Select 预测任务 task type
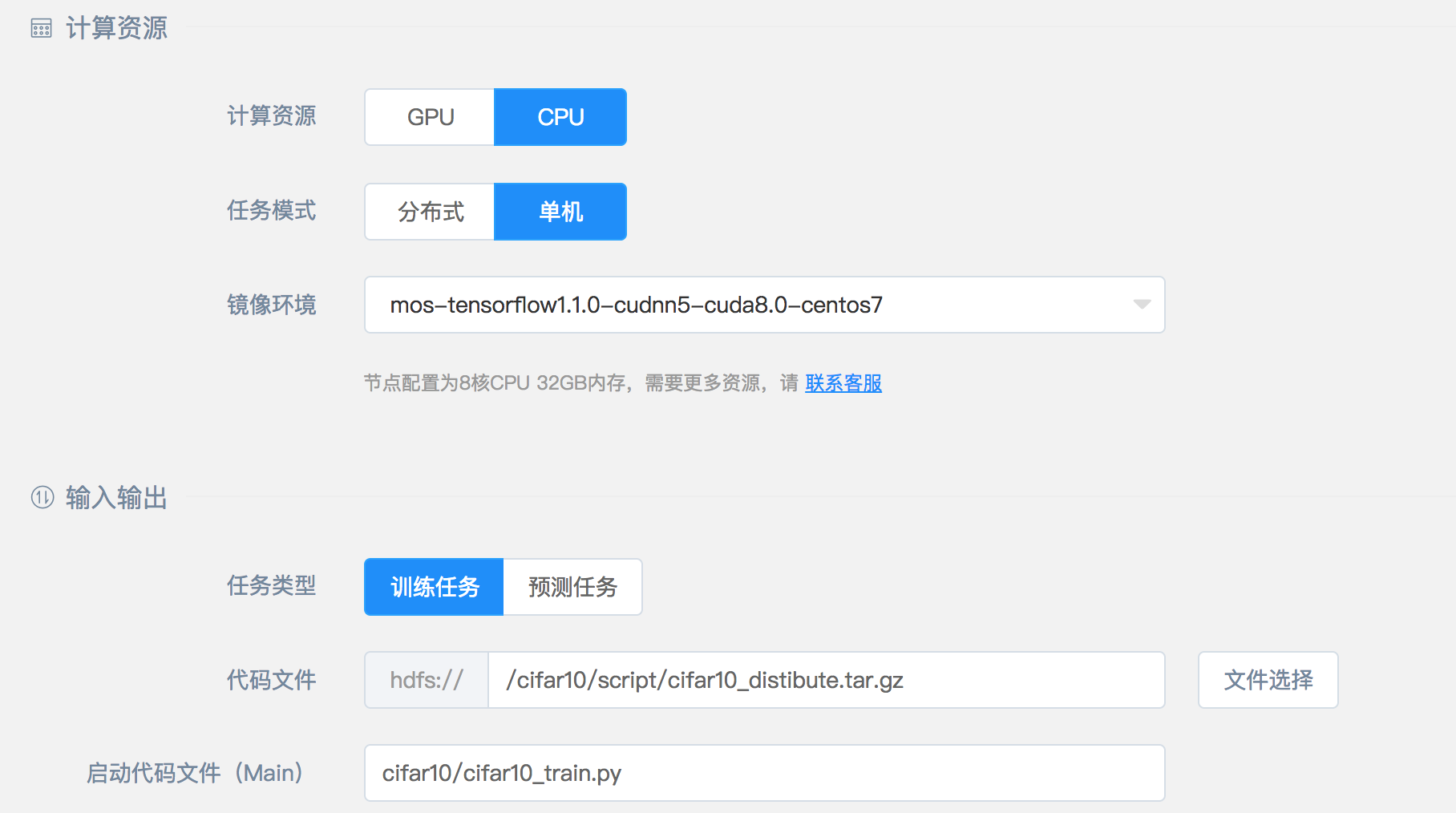The width and height of the screenshot is (1456, 813). tap(572, 587)
